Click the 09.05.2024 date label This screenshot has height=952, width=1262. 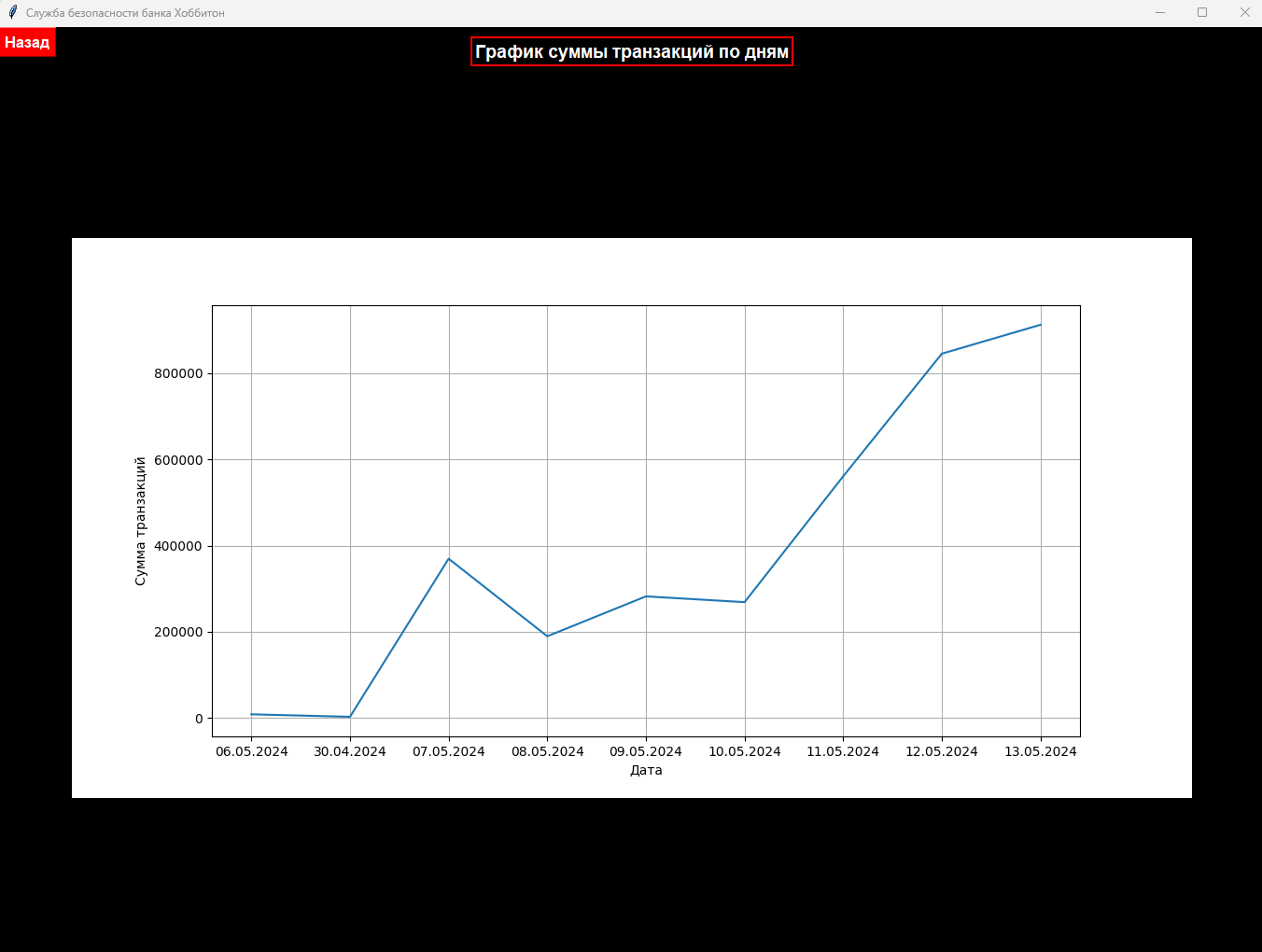(646, 751)
